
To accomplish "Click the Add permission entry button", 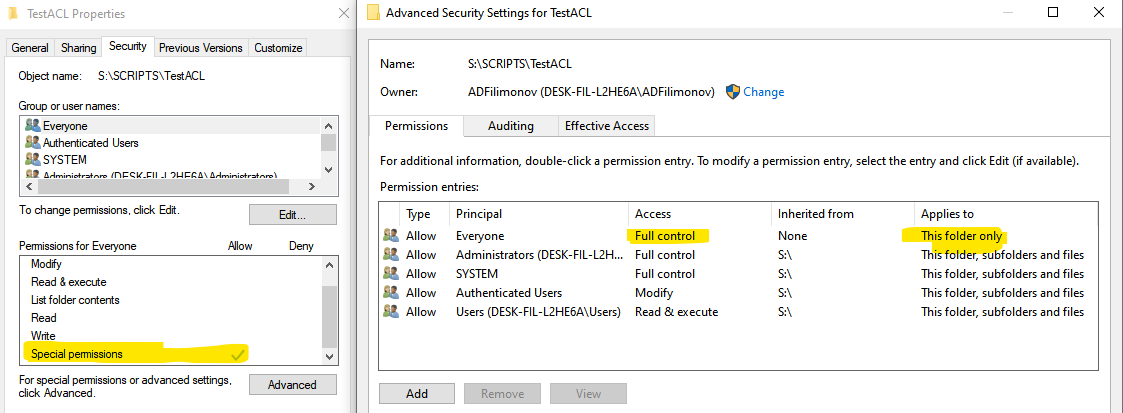I will 417,394.
